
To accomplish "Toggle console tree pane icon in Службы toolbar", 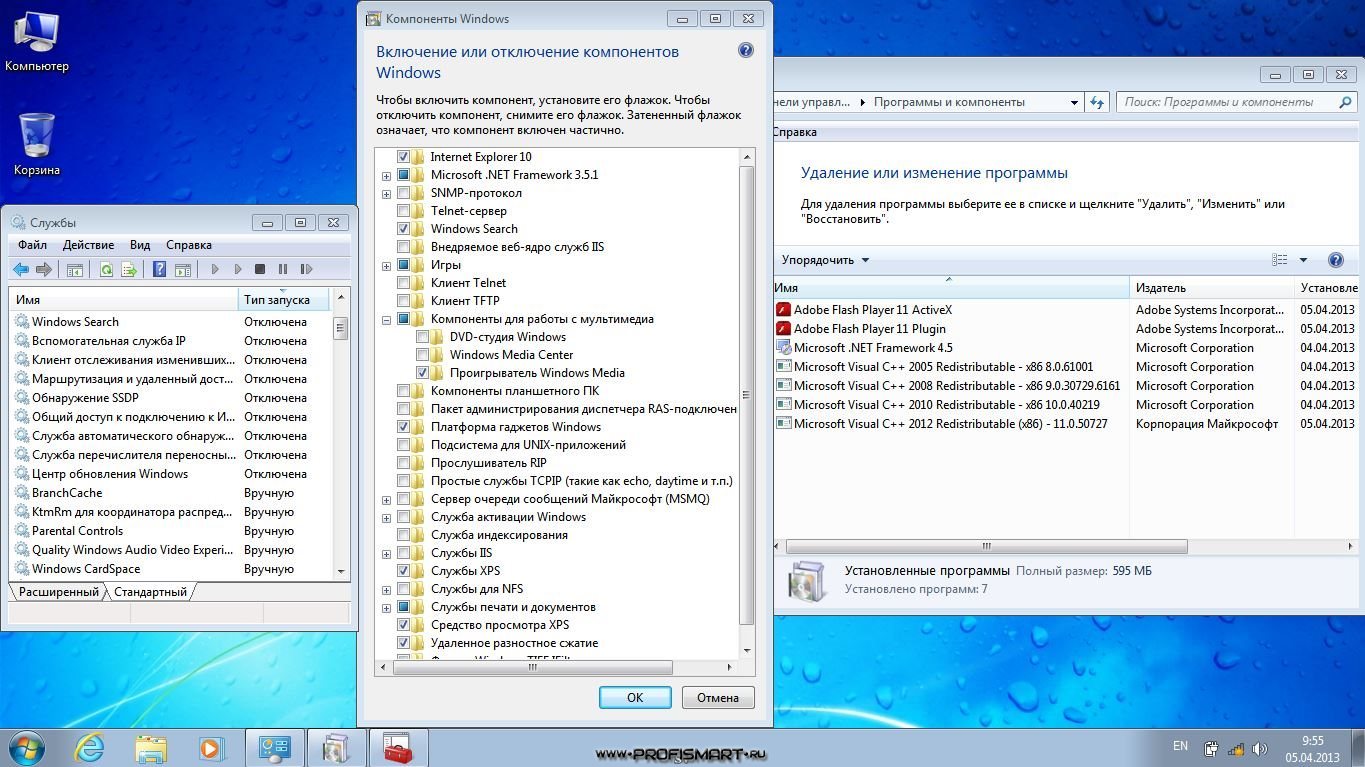I will 75,269.
